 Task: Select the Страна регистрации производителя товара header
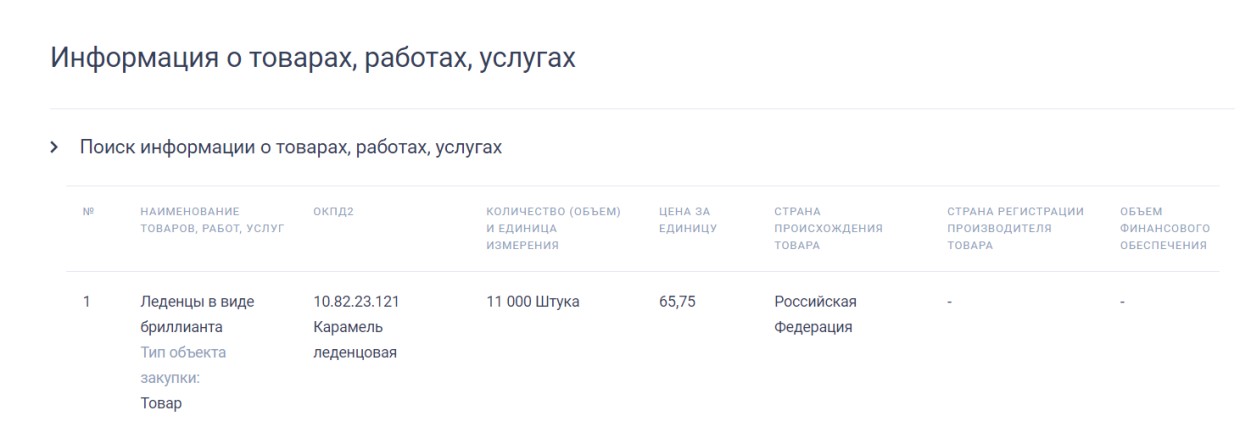1015,228
